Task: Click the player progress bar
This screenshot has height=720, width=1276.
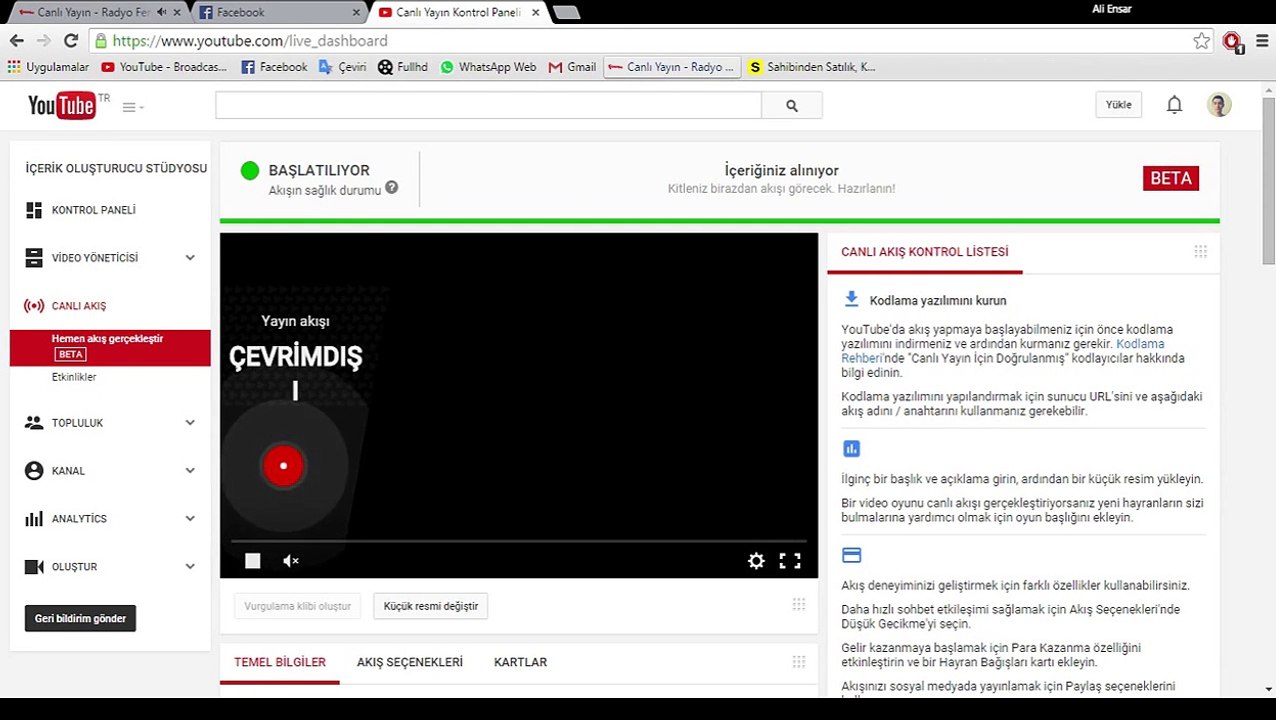Action: (x=519, y=541)
